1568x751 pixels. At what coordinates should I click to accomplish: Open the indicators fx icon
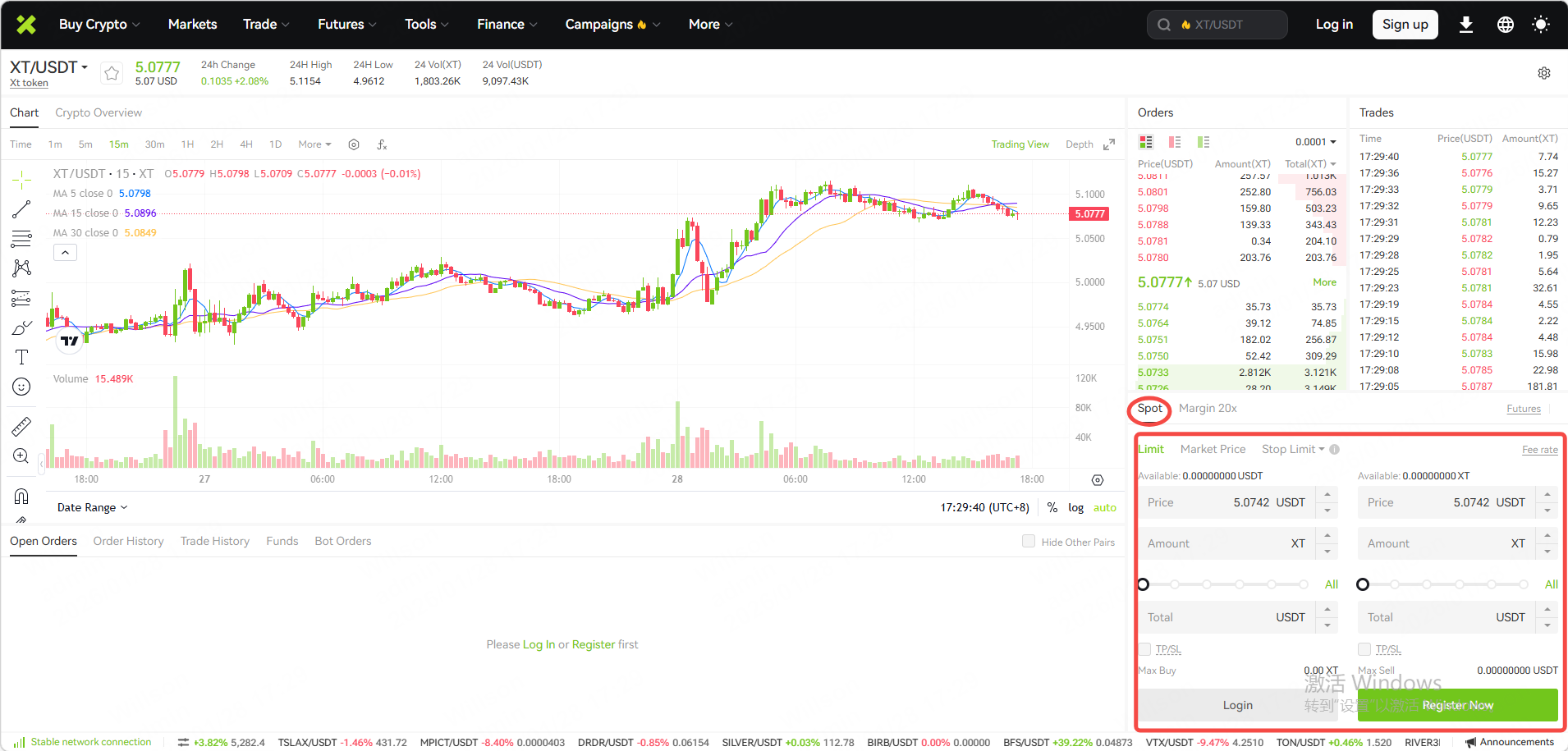tap(382, 144)
